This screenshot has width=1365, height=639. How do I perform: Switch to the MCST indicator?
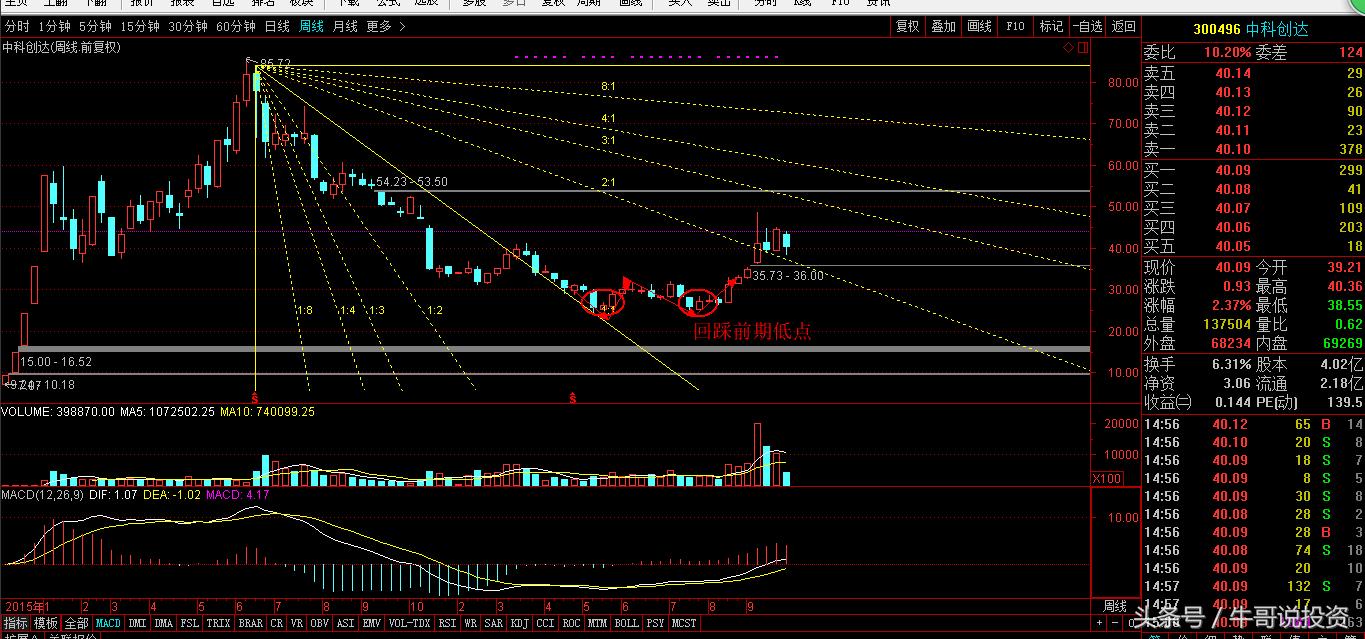pyautogui.click(x=685, y=623)
